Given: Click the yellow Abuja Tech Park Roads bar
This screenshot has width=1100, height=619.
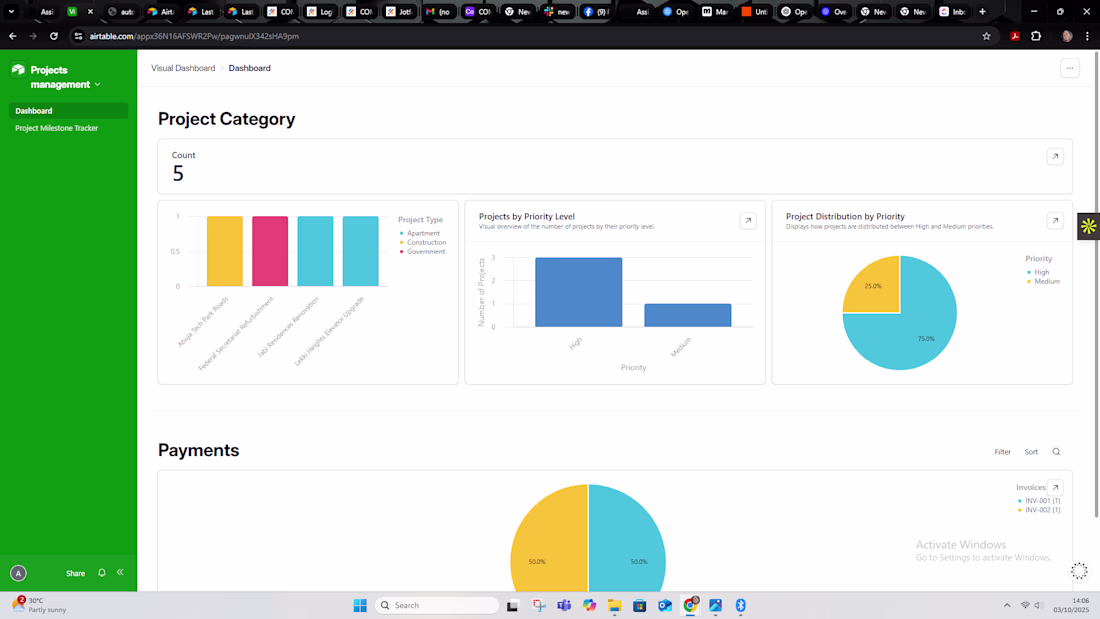Looking at the screenshot, I should tap(224, 251).
